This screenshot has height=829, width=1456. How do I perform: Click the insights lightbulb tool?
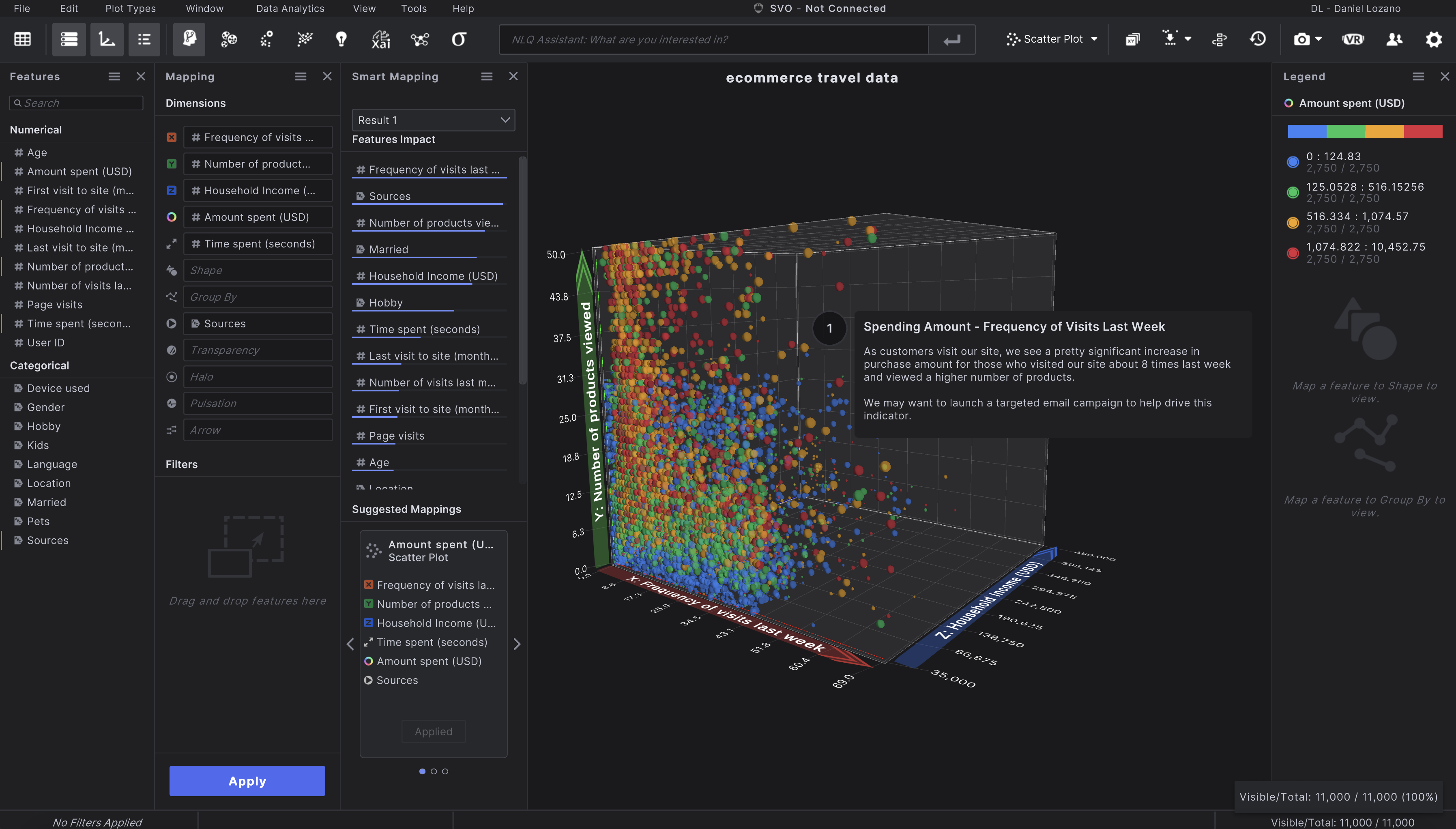pos(341,39)
